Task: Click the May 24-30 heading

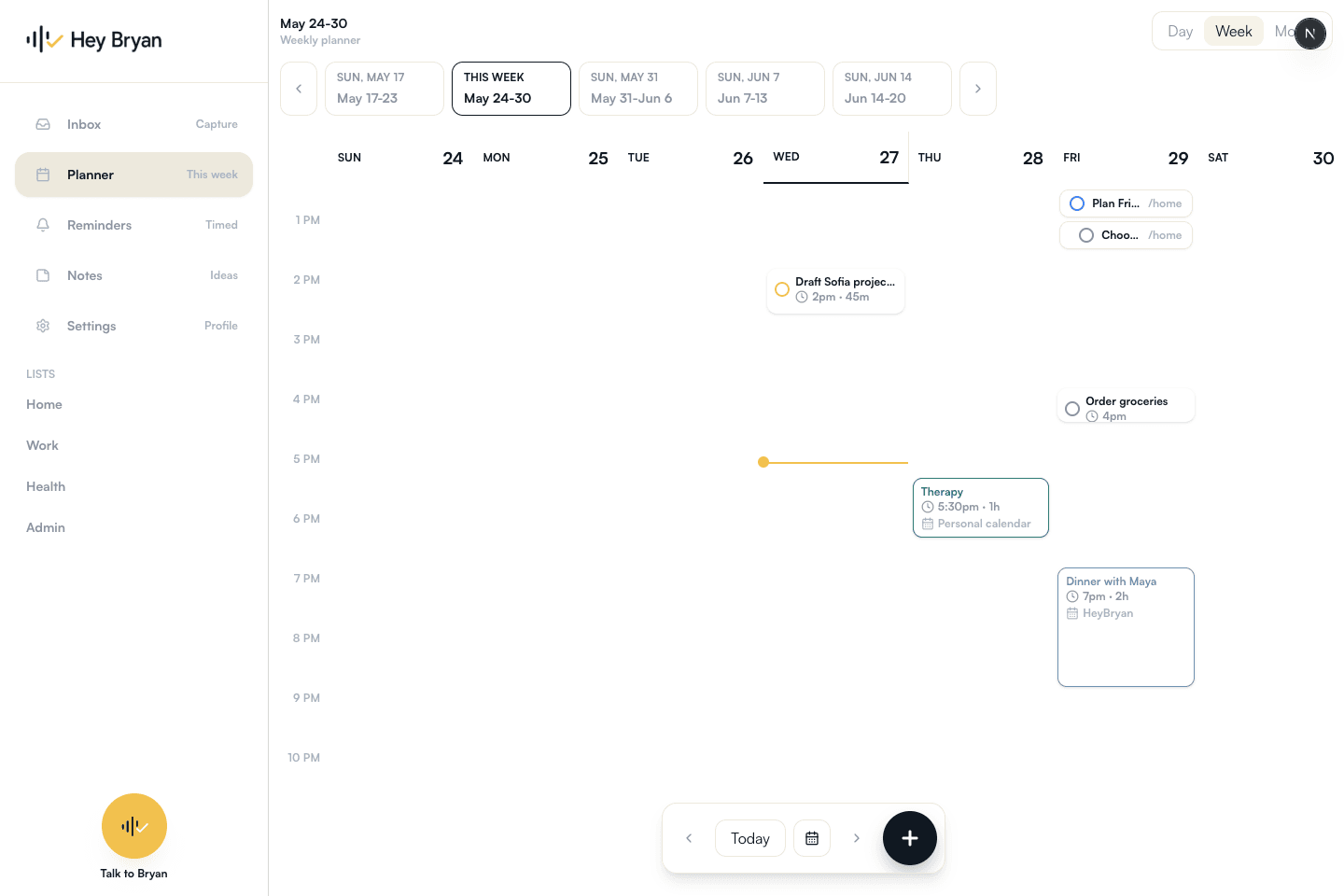Action: pyautogui.click(x=314, y=23)
